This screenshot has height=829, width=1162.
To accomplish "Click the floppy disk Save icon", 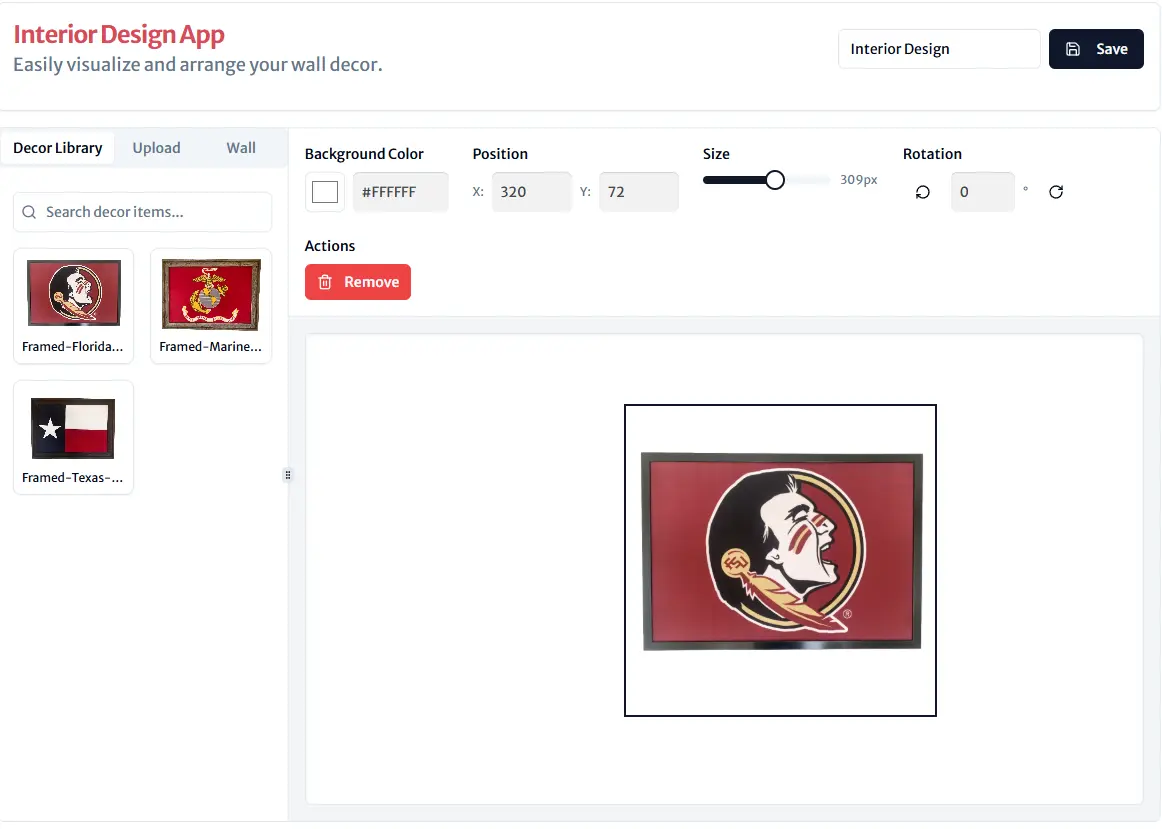I will (x=1072, y=49).
